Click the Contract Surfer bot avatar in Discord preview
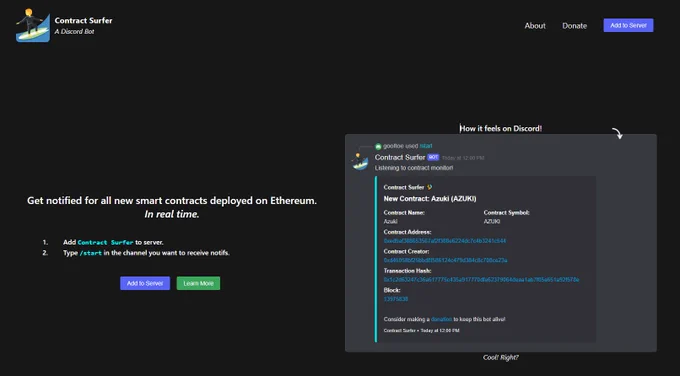 [x=360, y=162]
